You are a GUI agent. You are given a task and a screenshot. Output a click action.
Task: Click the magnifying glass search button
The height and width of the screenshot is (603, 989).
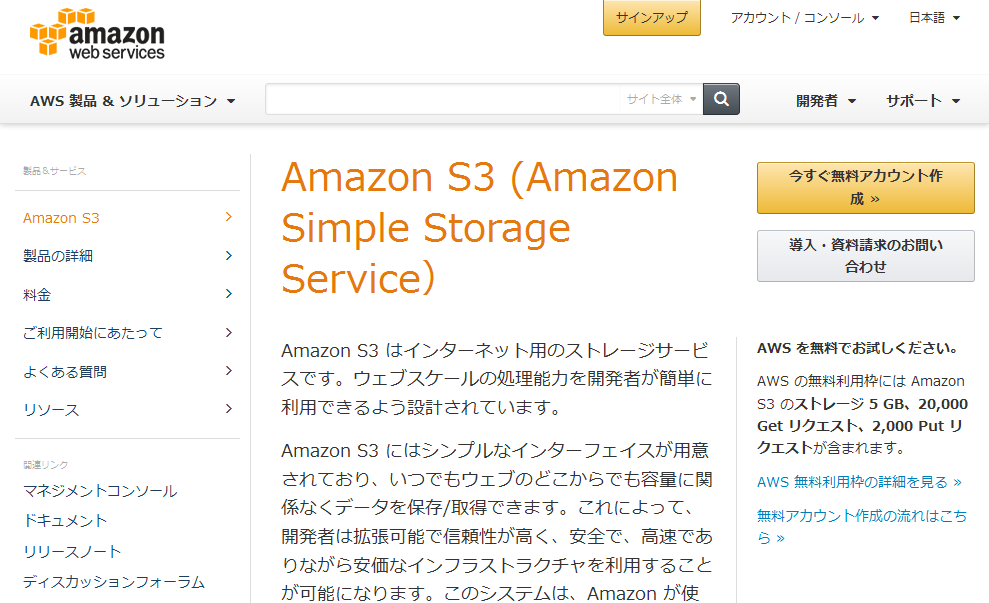point(721,99)
